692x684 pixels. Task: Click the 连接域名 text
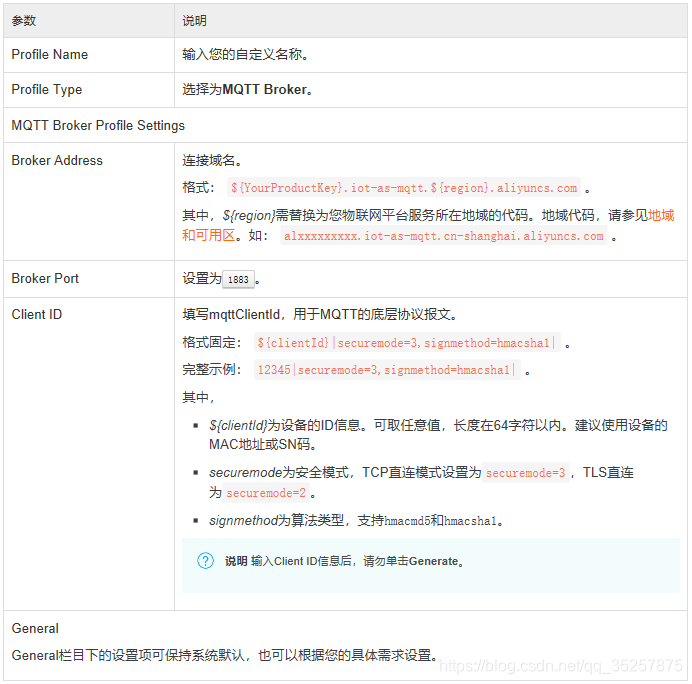212,161
